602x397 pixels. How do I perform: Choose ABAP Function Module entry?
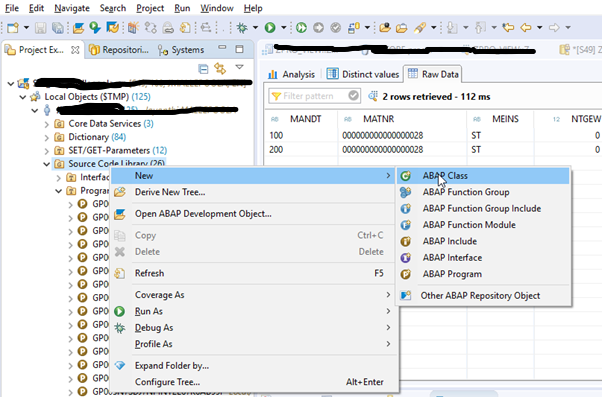coord(483,225)
